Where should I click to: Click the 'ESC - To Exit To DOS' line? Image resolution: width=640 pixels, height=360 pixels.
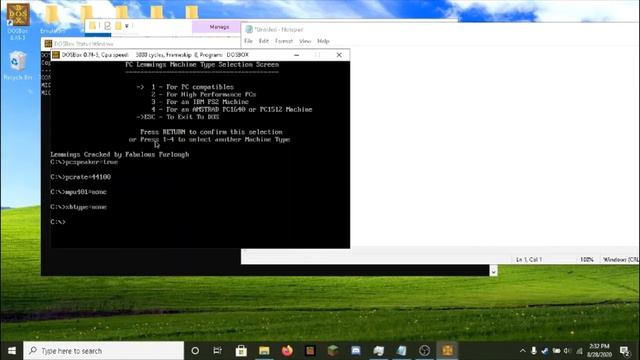point(178,117)
